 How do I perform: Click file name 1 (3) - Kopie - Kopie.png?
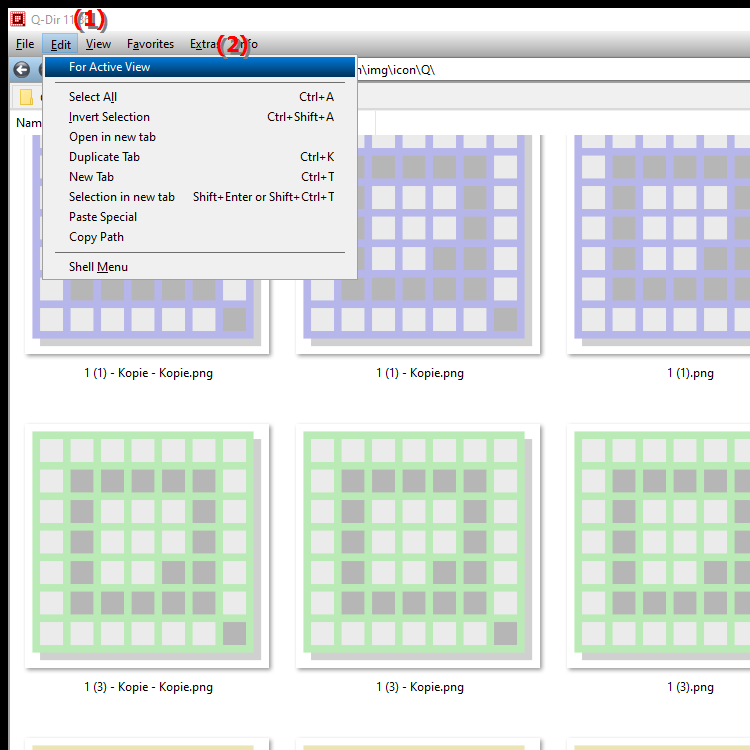point(148,687)
